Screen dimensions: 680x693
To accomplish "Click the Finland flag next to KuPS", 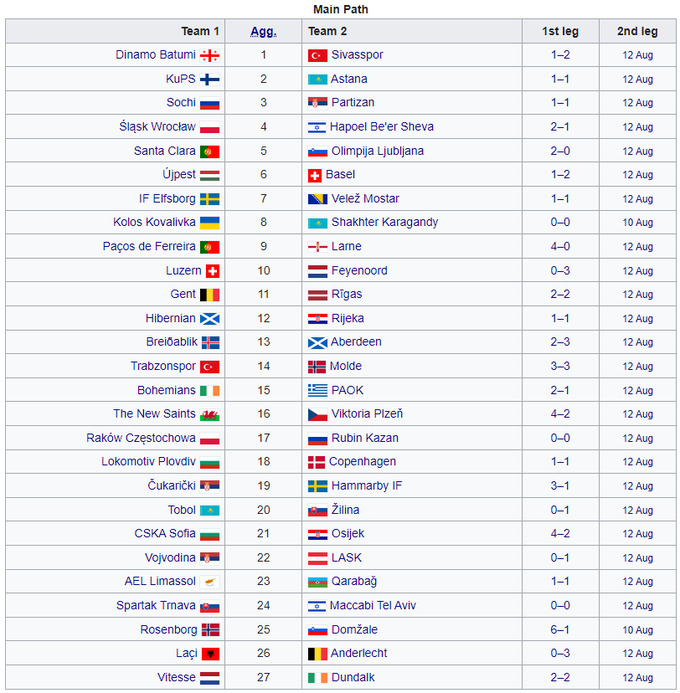I will pyautogui.click(x=210, y=80).
